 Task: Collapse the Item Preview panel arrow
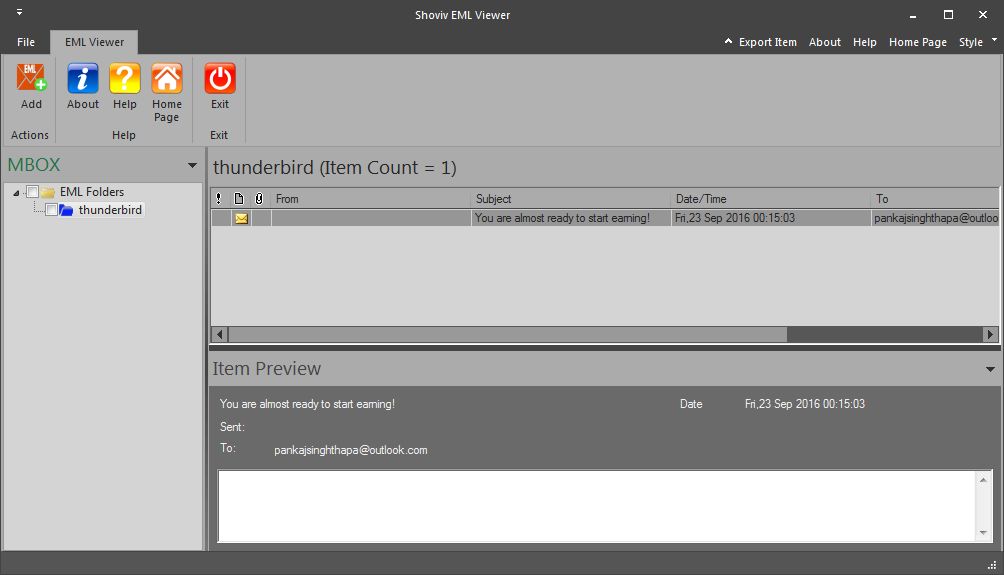click(x=990, y=369)
